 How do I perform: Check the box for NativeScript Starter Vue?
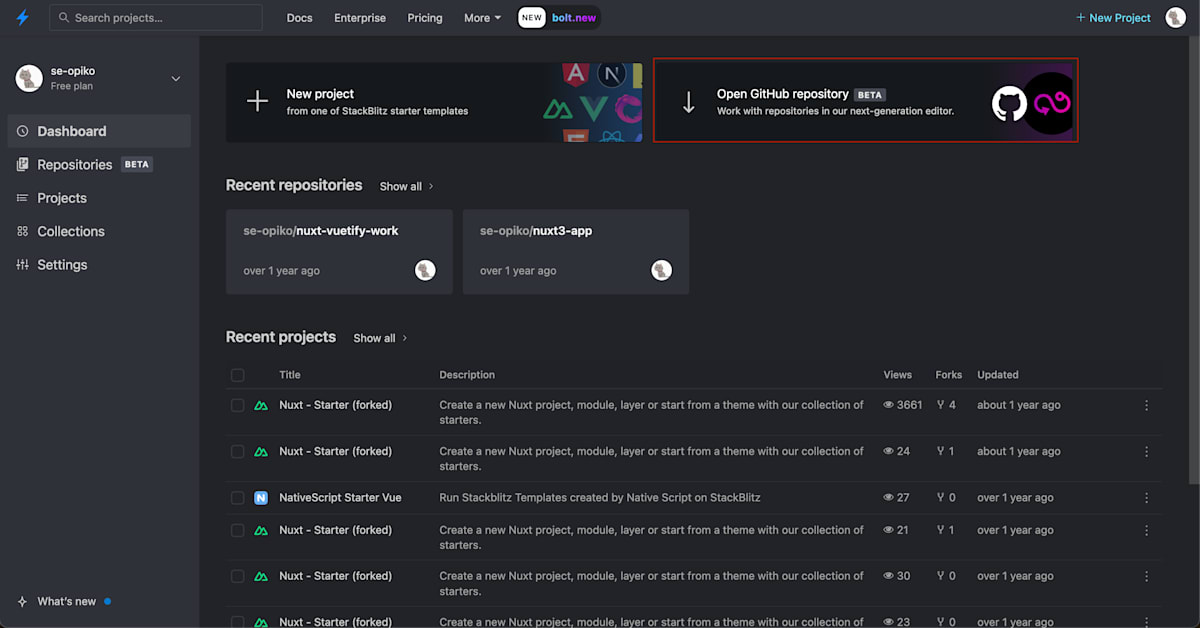(237, 498)
